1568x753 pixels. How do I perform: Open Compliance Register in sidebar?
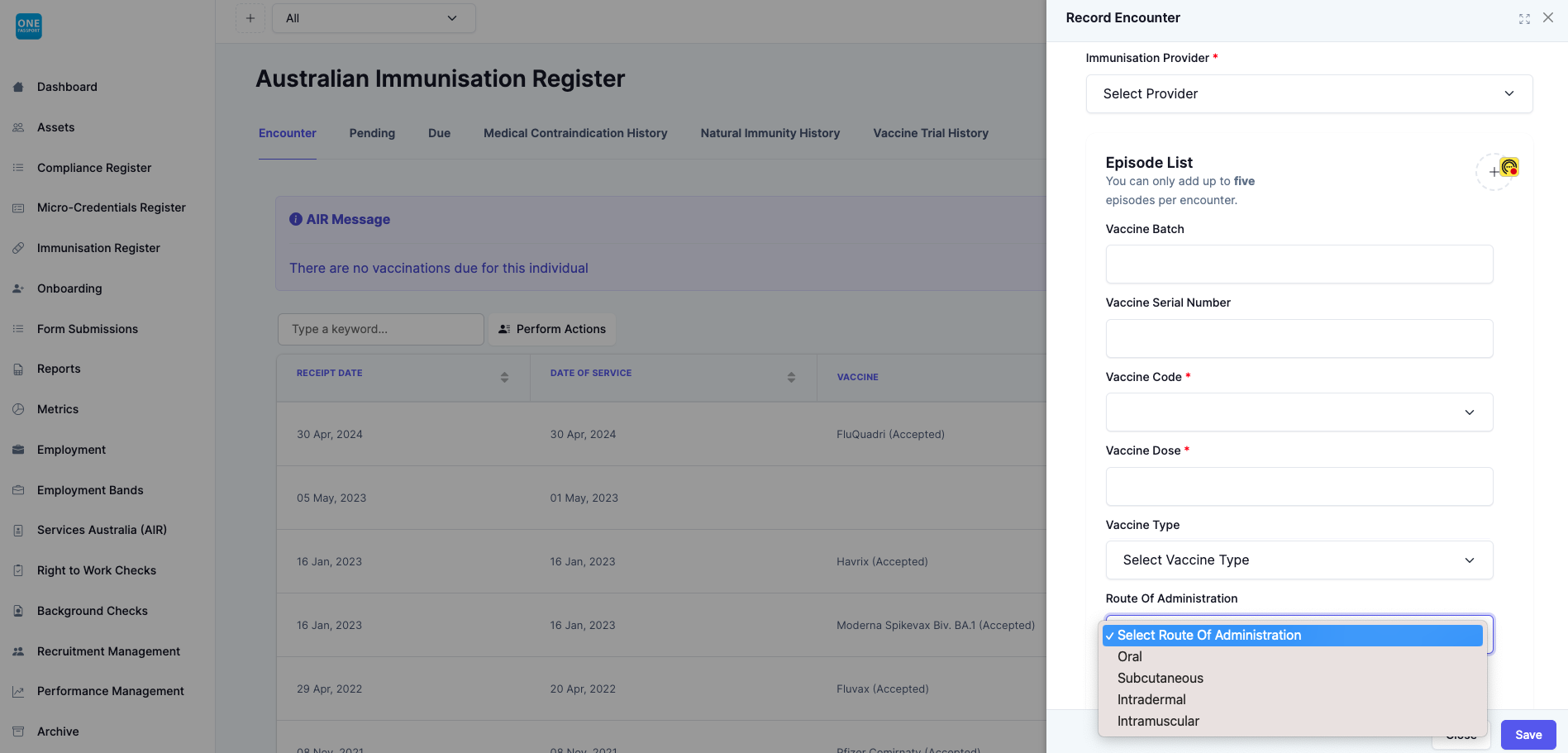pyautogui.click(x=94, y=168)
